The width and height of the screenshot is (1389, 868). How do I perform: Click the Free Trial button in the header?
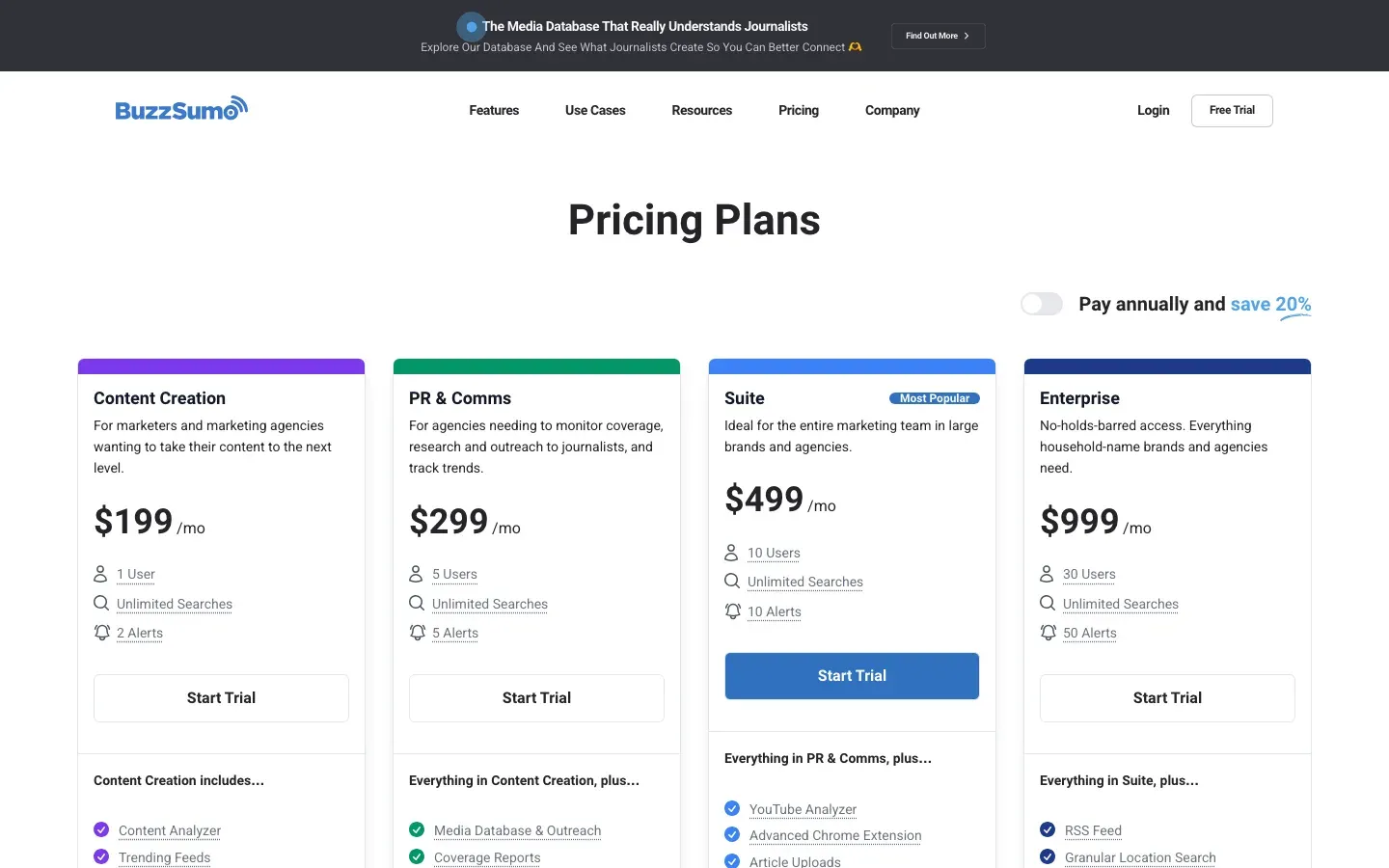[1232, 110]
